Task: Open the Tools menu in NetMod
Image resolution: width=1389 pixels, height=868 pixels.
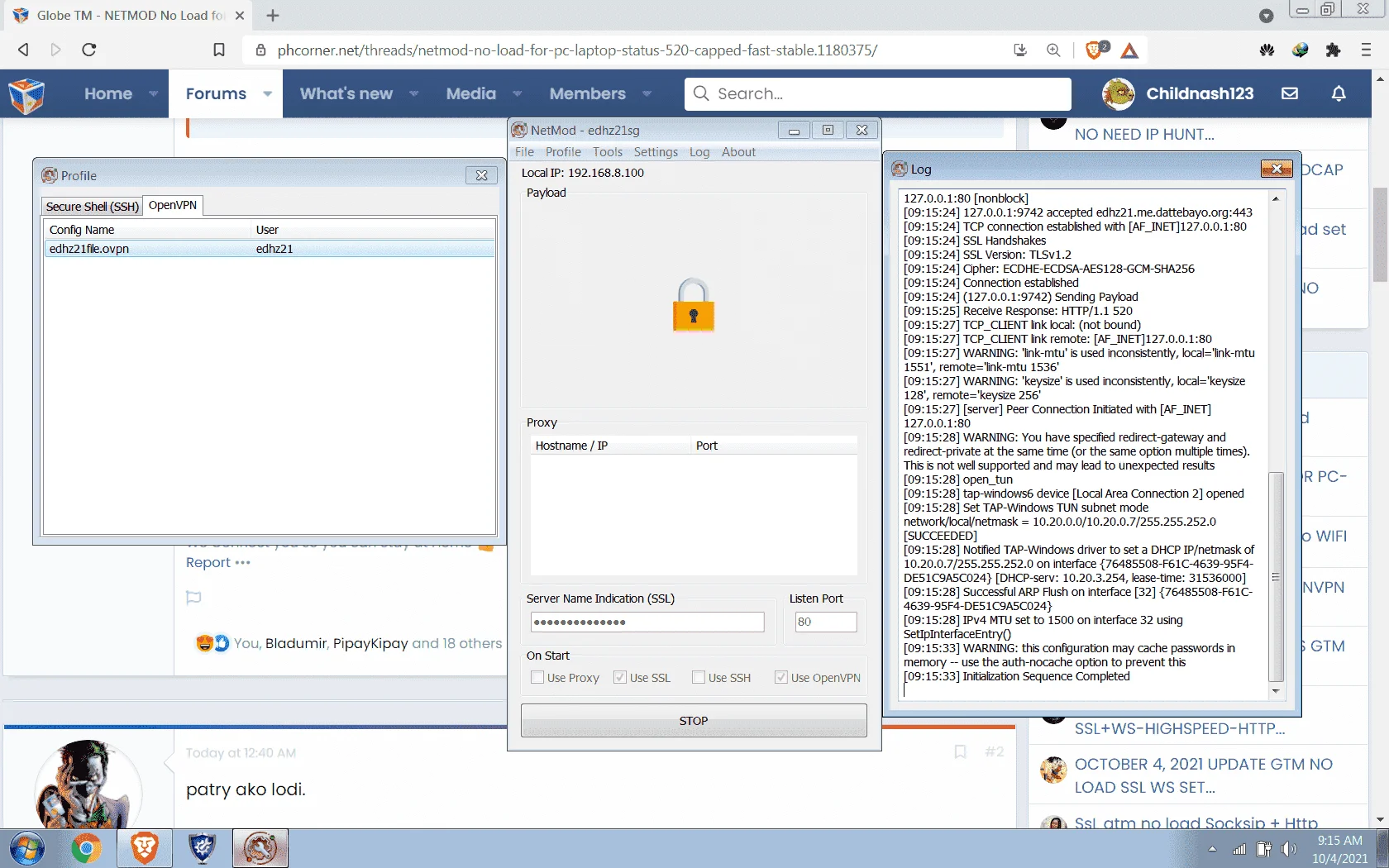Action: coord(608,152)
